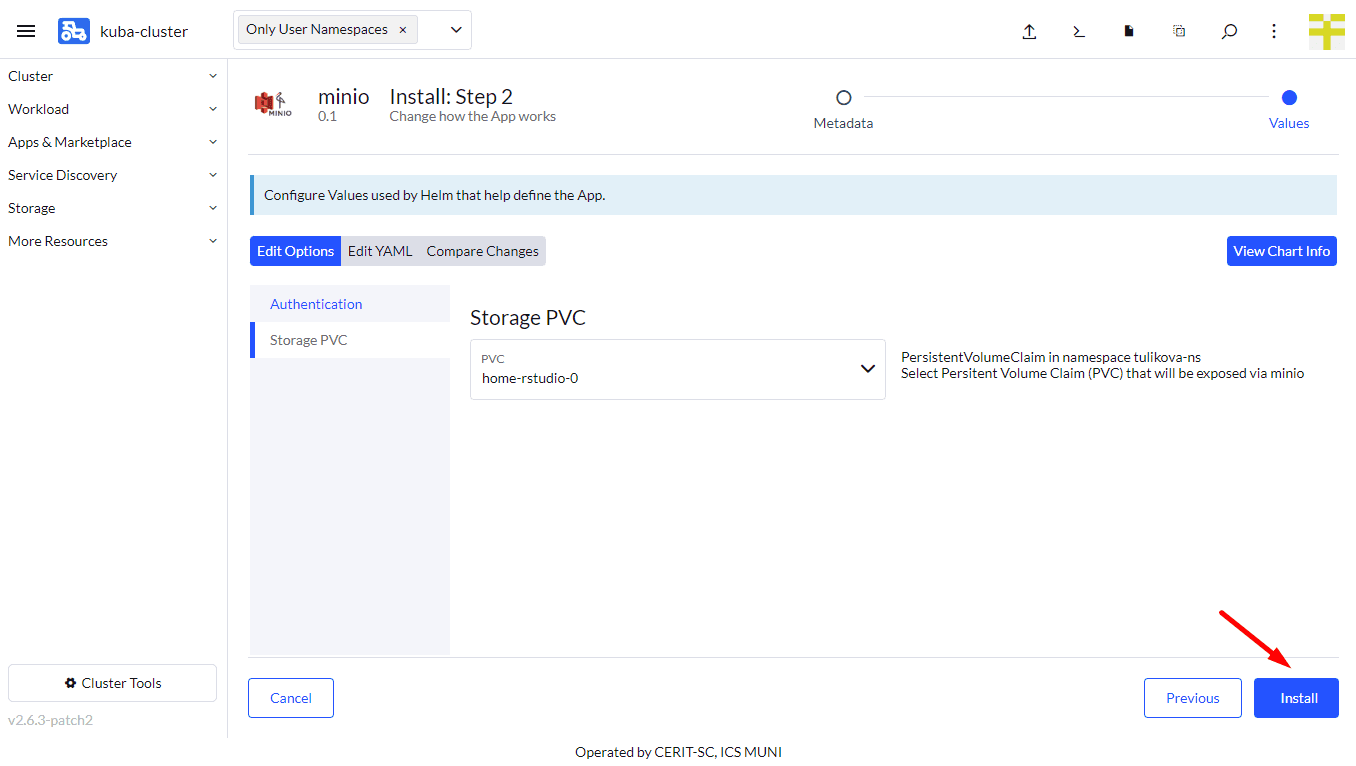Open the three-dot more options menu
1356x766 pixels.
1274,31
